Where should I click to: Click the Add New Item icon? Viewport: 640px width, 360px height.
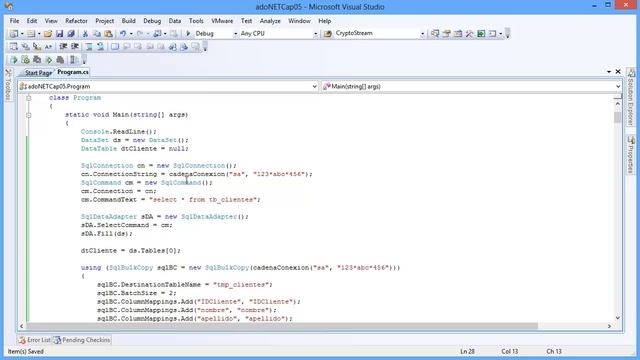point(31,33)
